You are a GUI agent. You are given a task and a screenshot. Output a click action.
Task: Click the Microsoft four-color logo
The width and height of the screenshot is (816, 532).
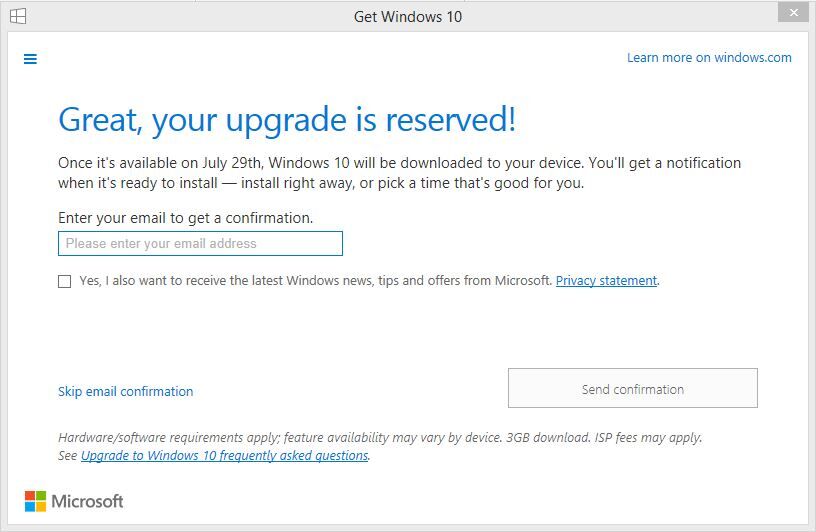pyautogui.click(x=35, y=501)
